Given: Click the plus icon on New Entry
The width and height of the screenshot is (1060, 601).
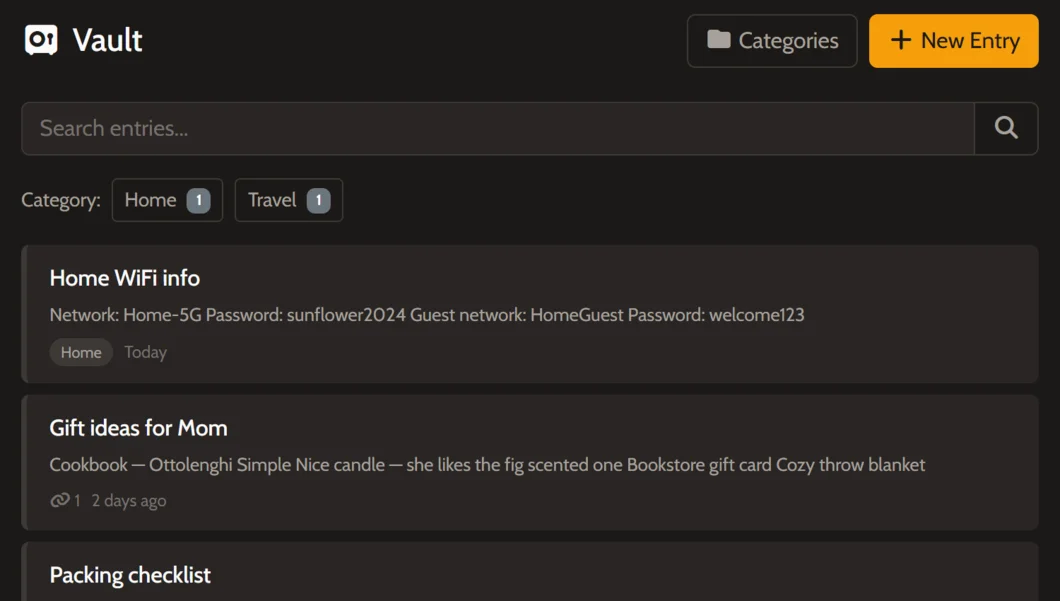Looking at the screenshot, I should [900, 41].
